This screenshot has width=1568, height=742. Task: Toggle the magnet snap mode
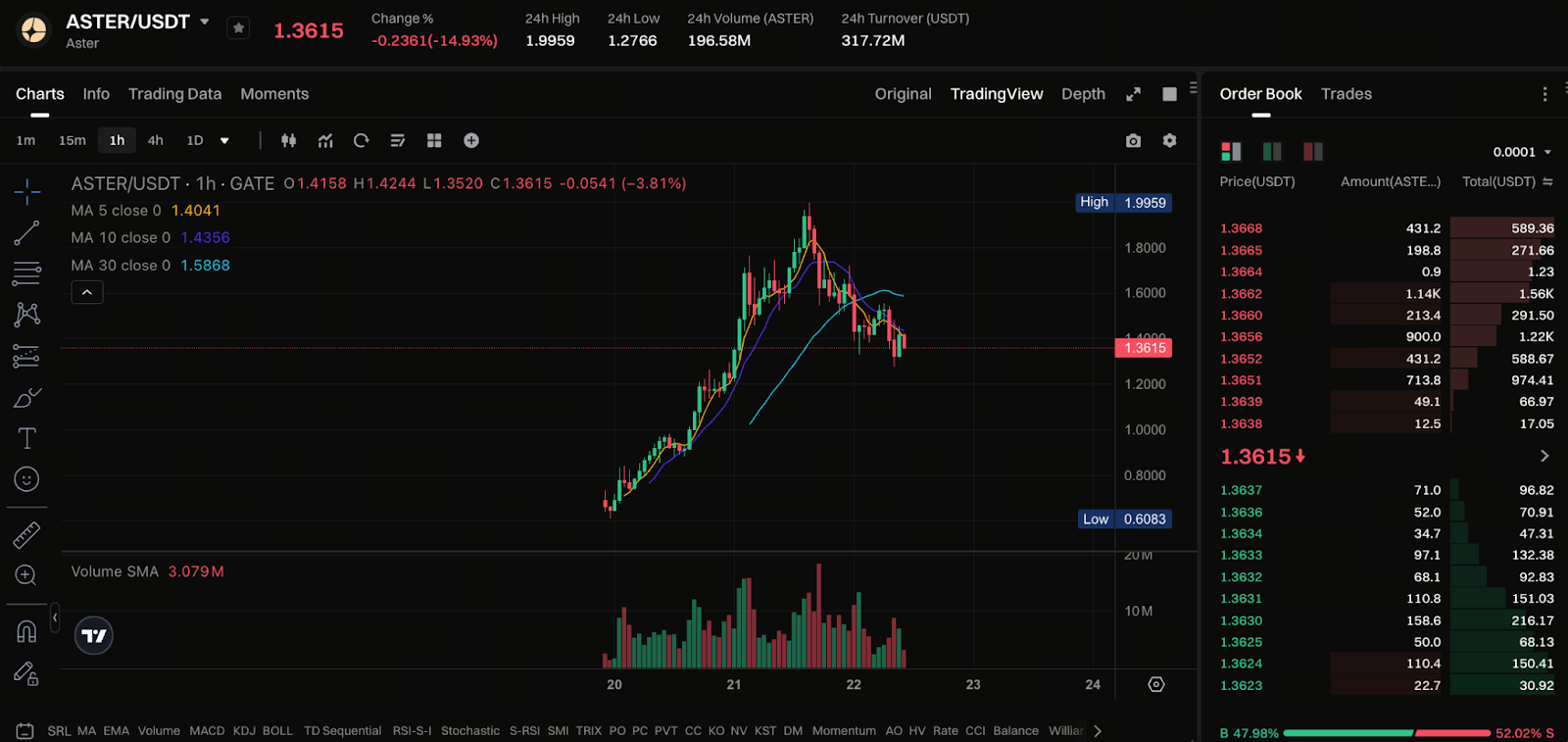(26, 631)
